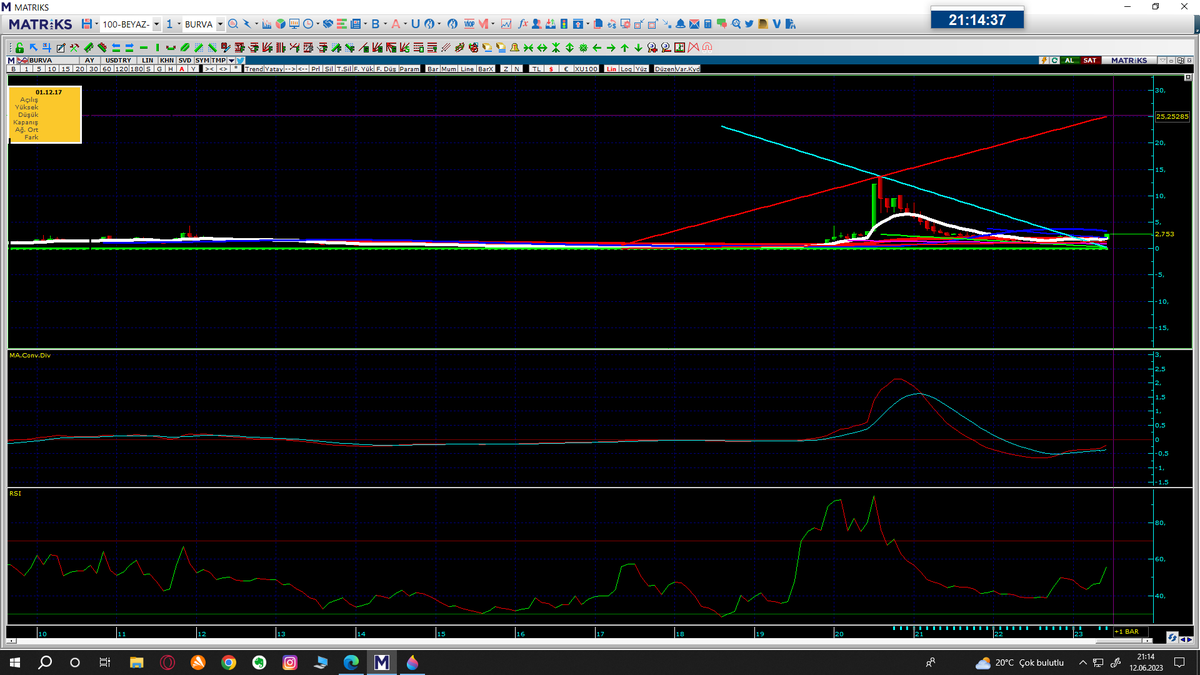1200x675 pixels.
Task: Click the Sil delete button
Action: pyautogui.click(x=329, y=69)
